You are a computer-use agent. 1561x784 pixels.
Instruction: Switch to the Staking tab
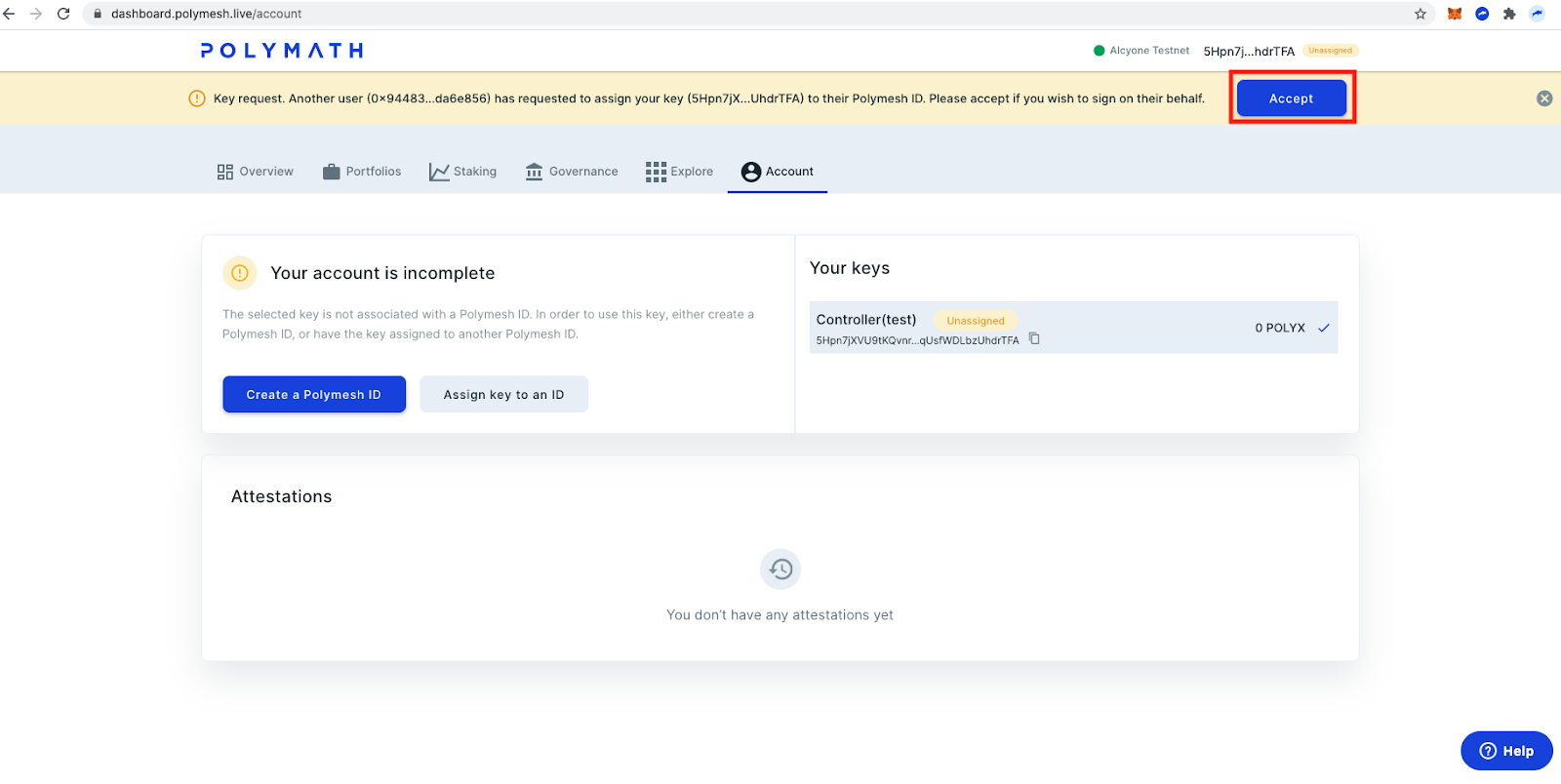click(462, 172)
